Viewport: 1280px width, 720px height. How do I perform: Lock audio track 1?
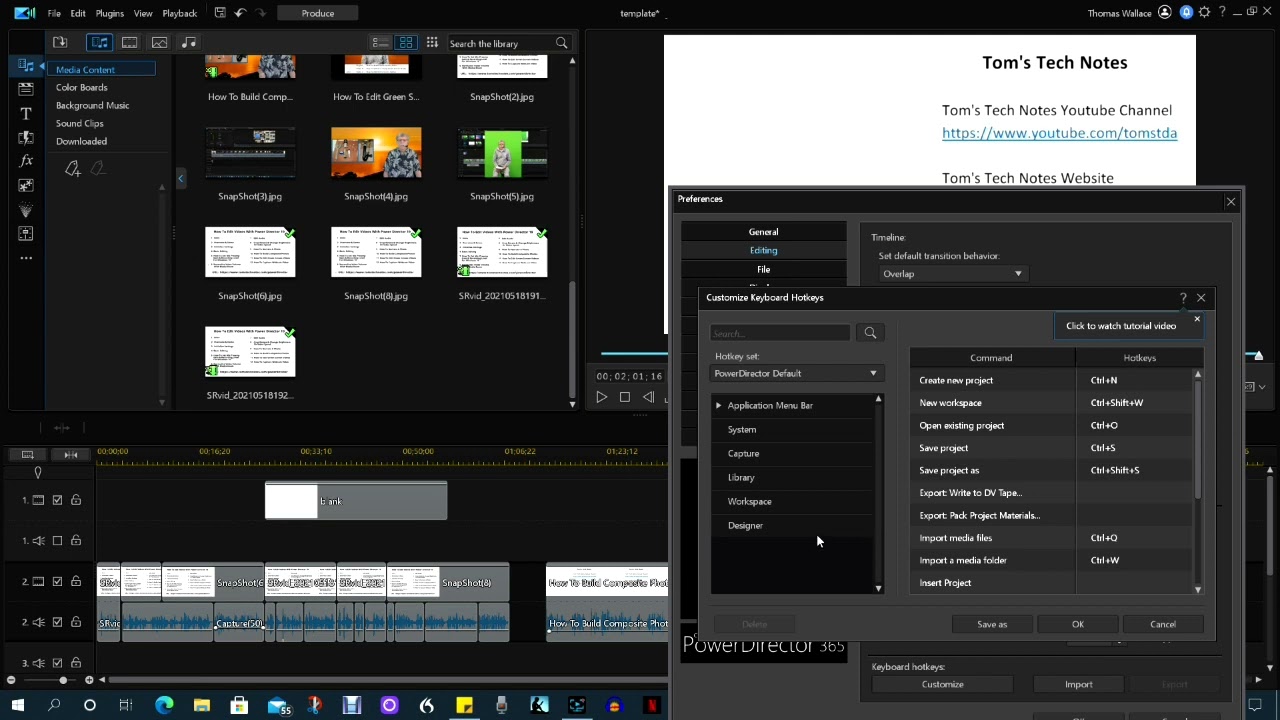click(x=76, y=541)
